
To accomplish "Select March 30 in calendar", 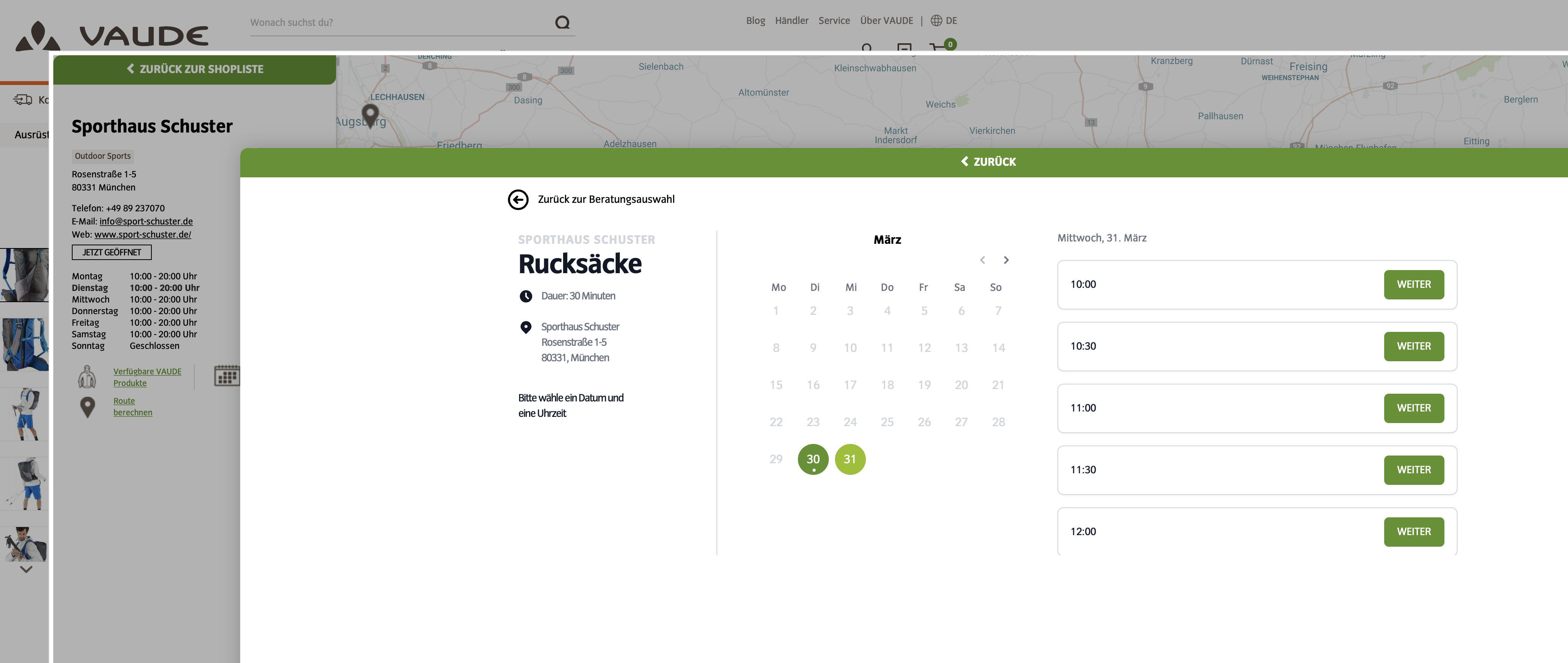I will click(x=813, y=459).
